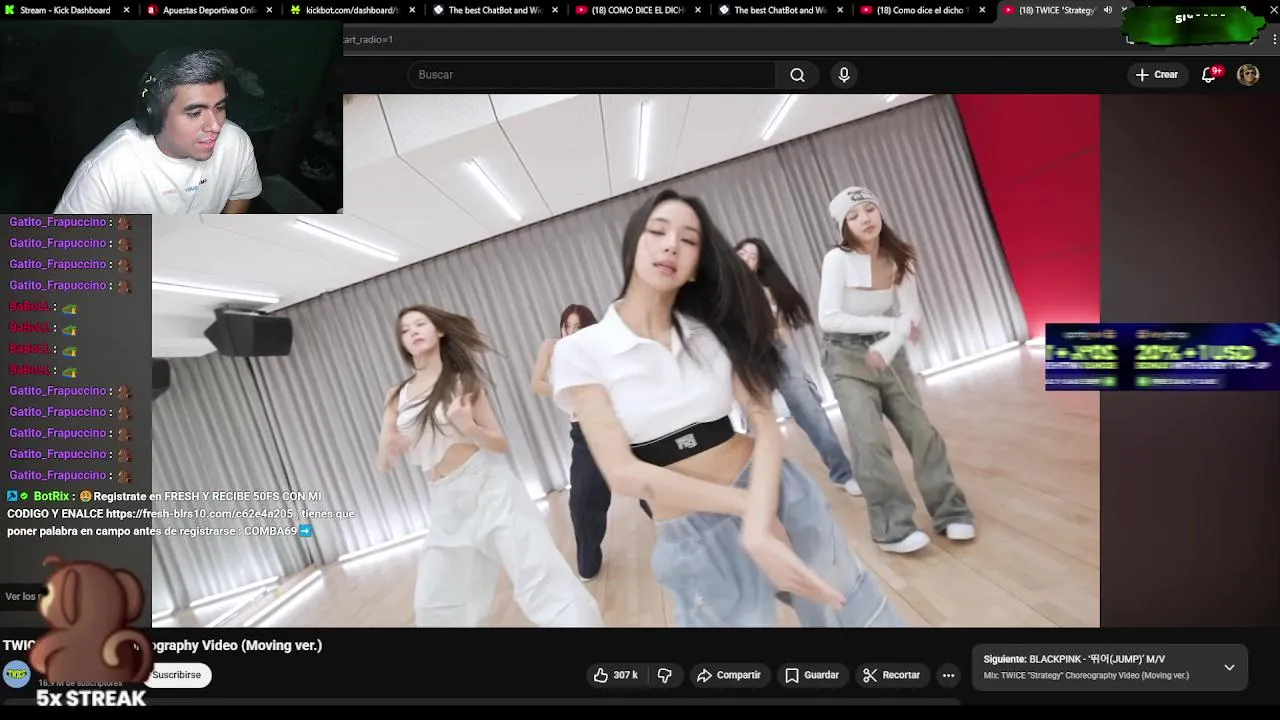Close the COMO DICE EL DICHO tab
Screen dimensions: 1280x720
[x=697, y=10]
